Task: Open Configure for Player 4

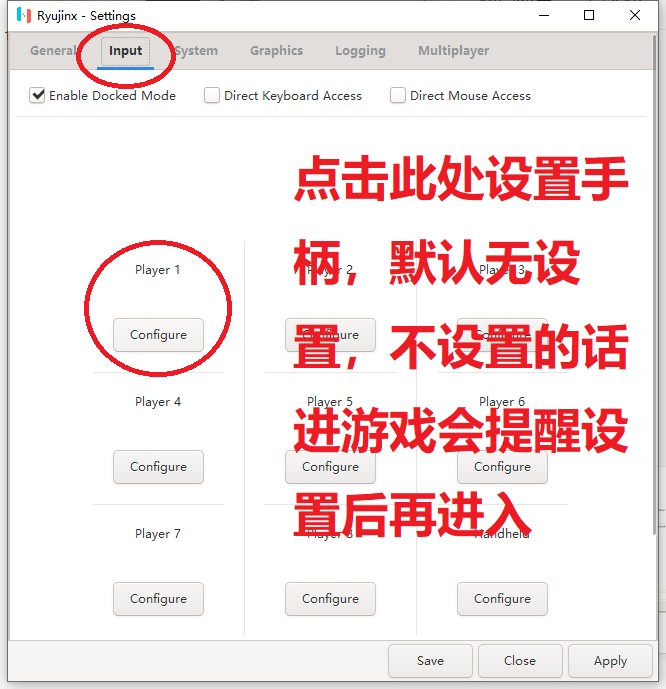Action: (x=158, y=467)
